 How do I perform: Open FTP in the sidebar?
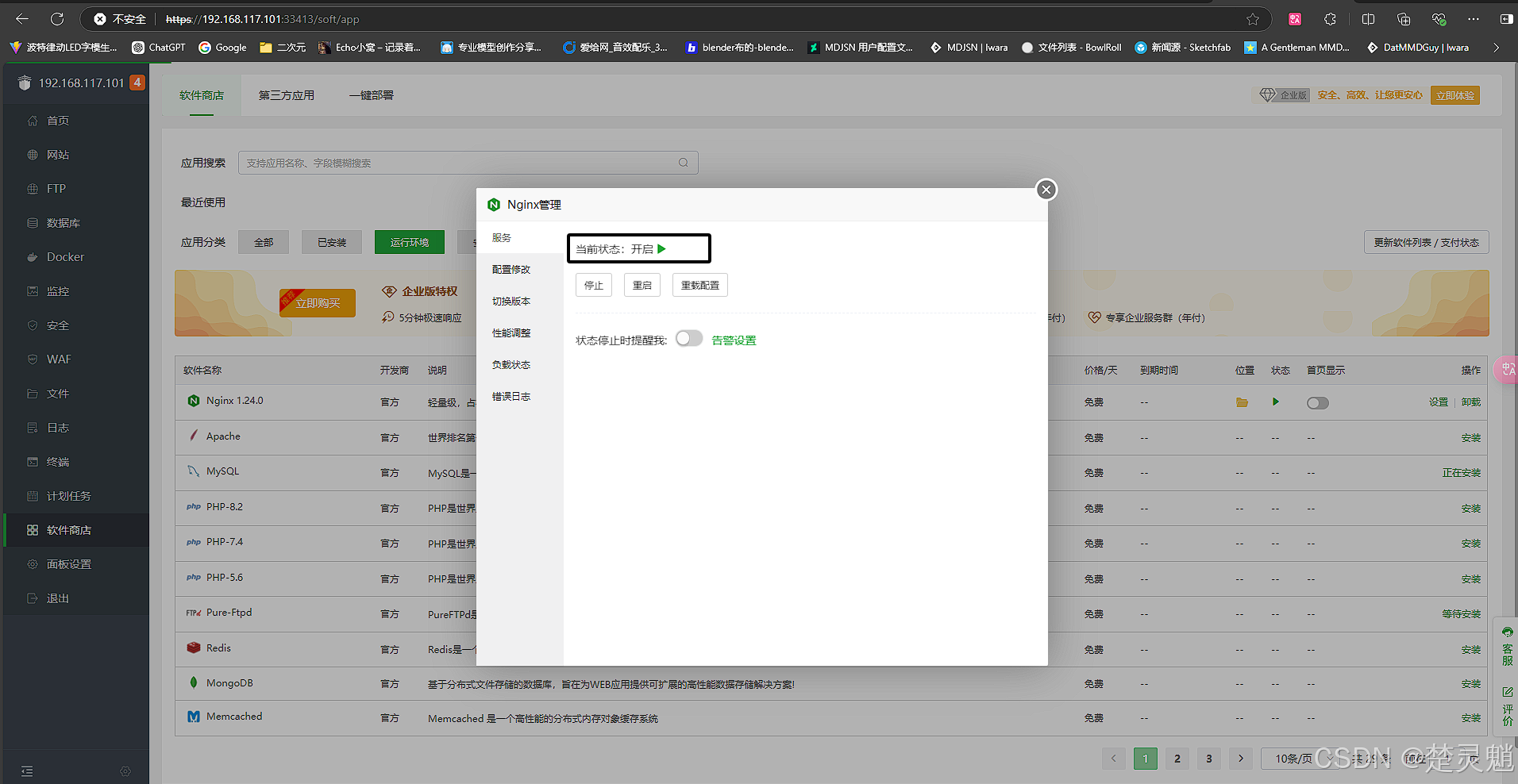56,189
